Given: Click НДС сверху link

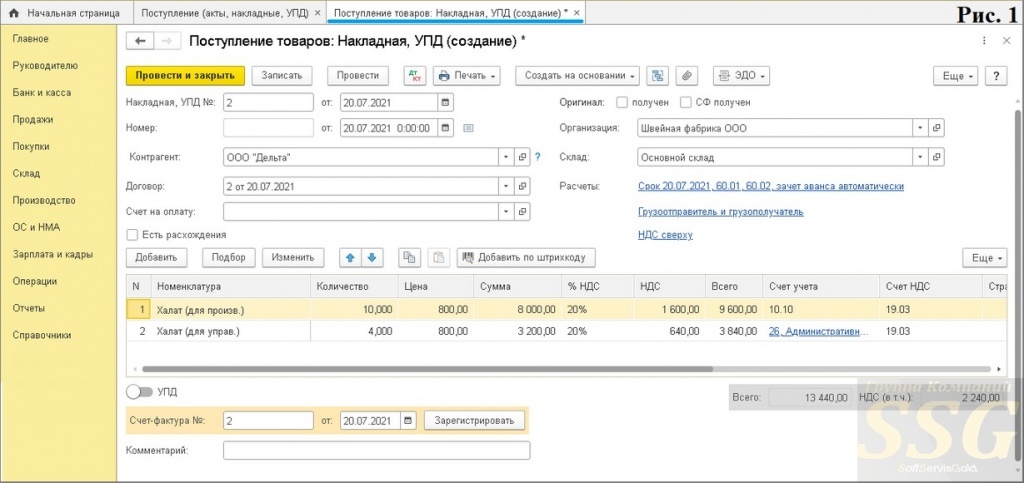Looking at the screenshot, I should [665, 235].
